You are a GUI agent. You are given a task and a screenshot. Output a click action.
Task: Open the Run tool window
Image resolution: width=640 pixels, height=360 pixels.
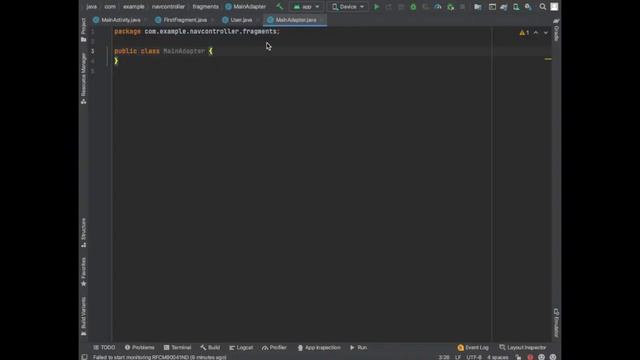[358, 347]
